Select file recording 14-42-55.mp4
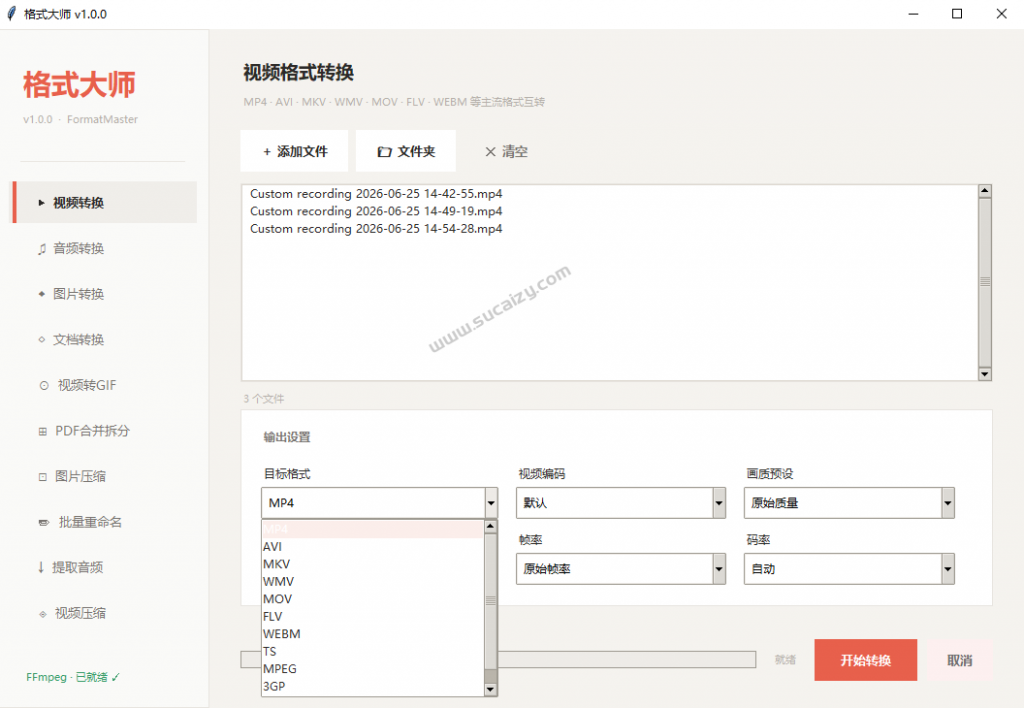 376,194
